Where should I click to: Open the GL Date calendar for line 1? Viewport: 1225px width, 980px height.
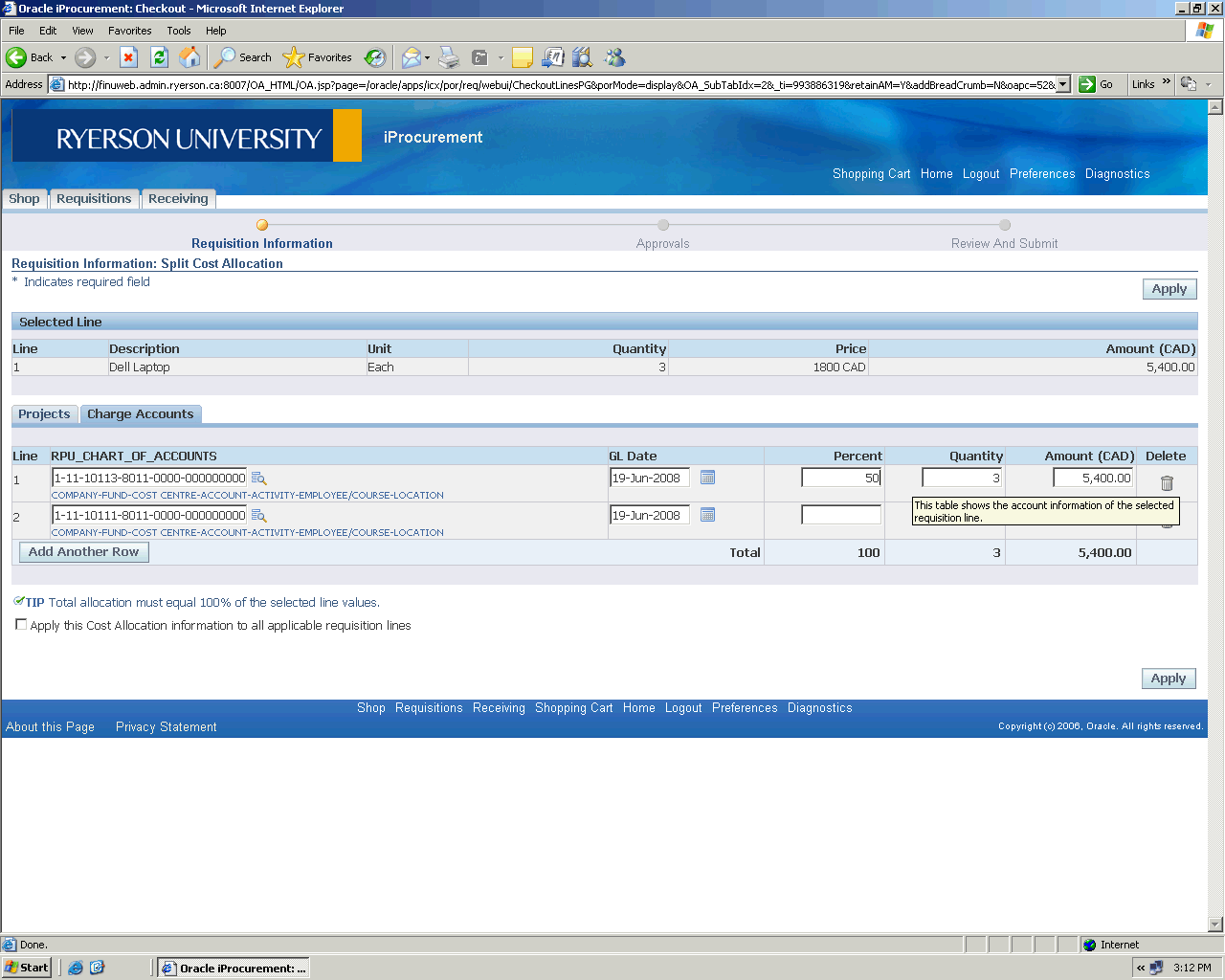point(707,478)
